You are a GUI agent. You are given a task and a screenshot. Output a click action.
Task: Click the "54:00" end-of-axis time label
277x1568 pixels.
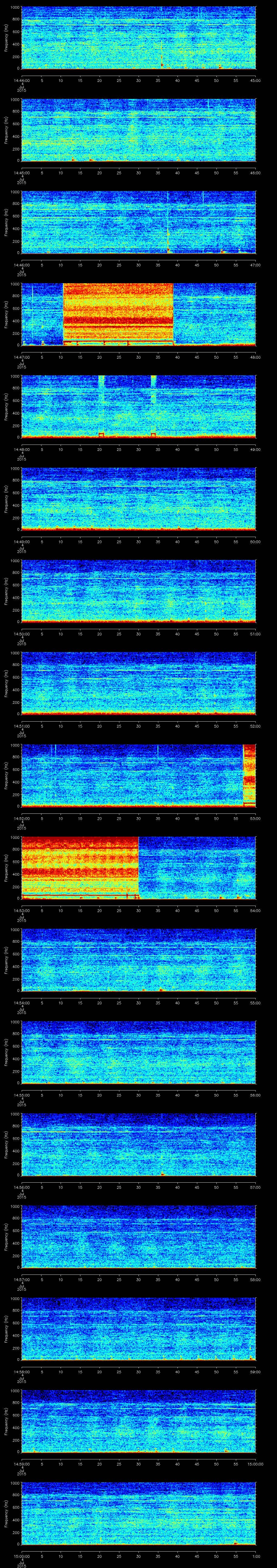(x=255, y=910)
